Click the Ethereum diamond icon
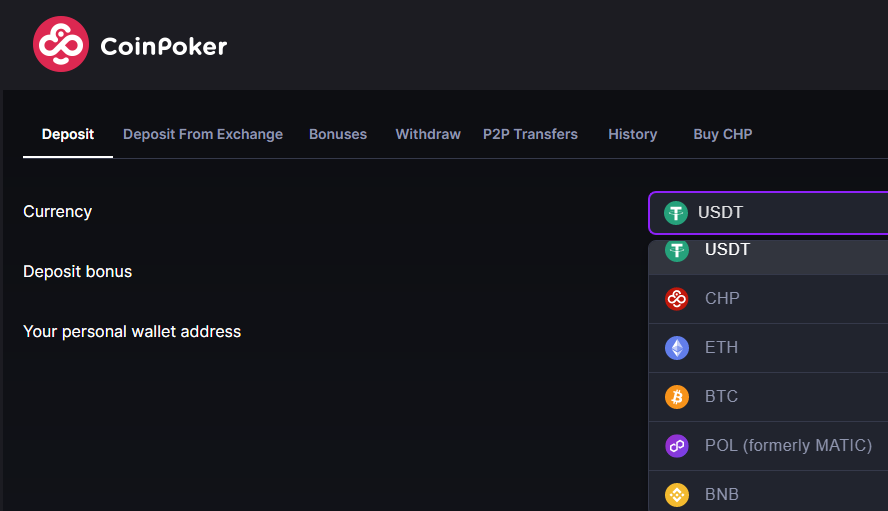 (677, 348)
